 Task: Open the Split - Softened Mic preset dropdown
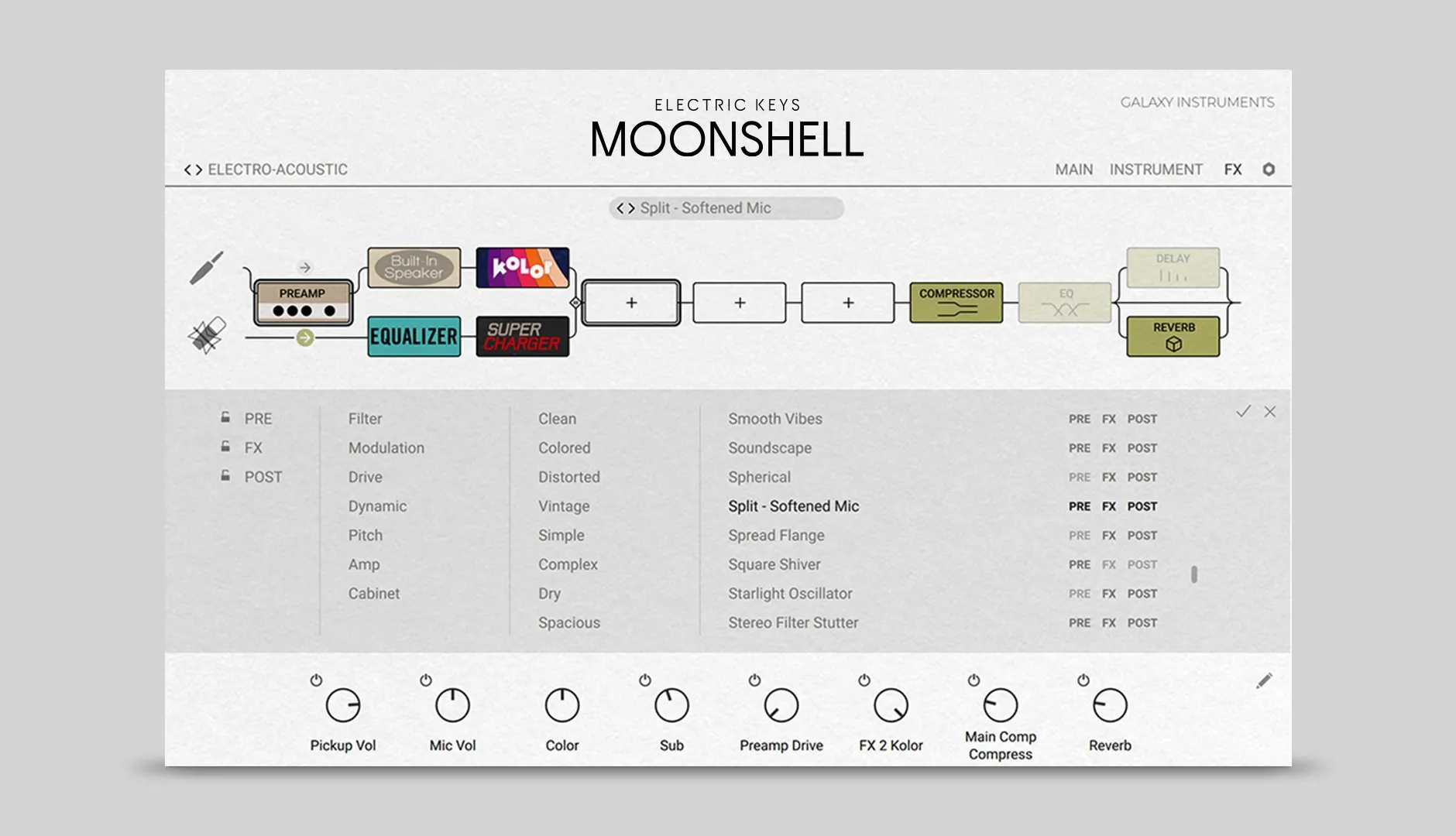tap(726, 208)
